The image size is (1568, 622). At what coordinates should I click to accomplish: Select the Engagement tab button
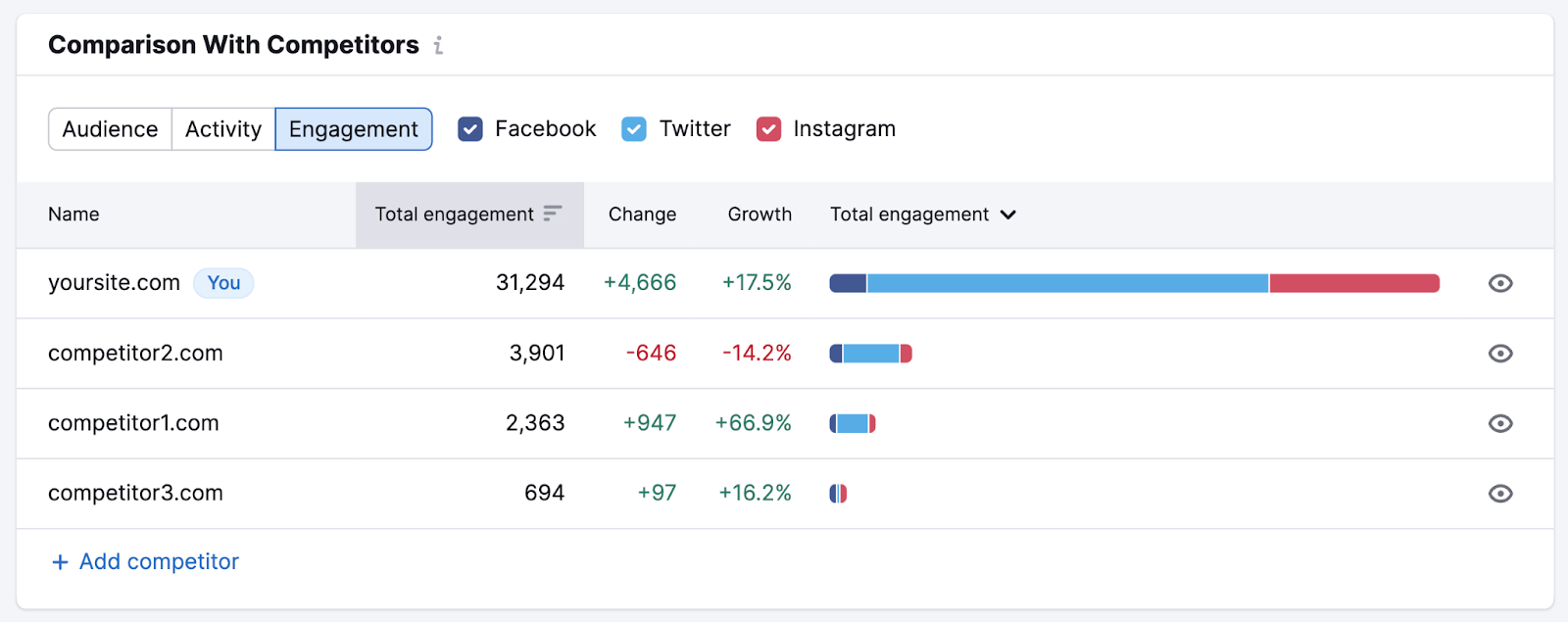coord(353,128)
